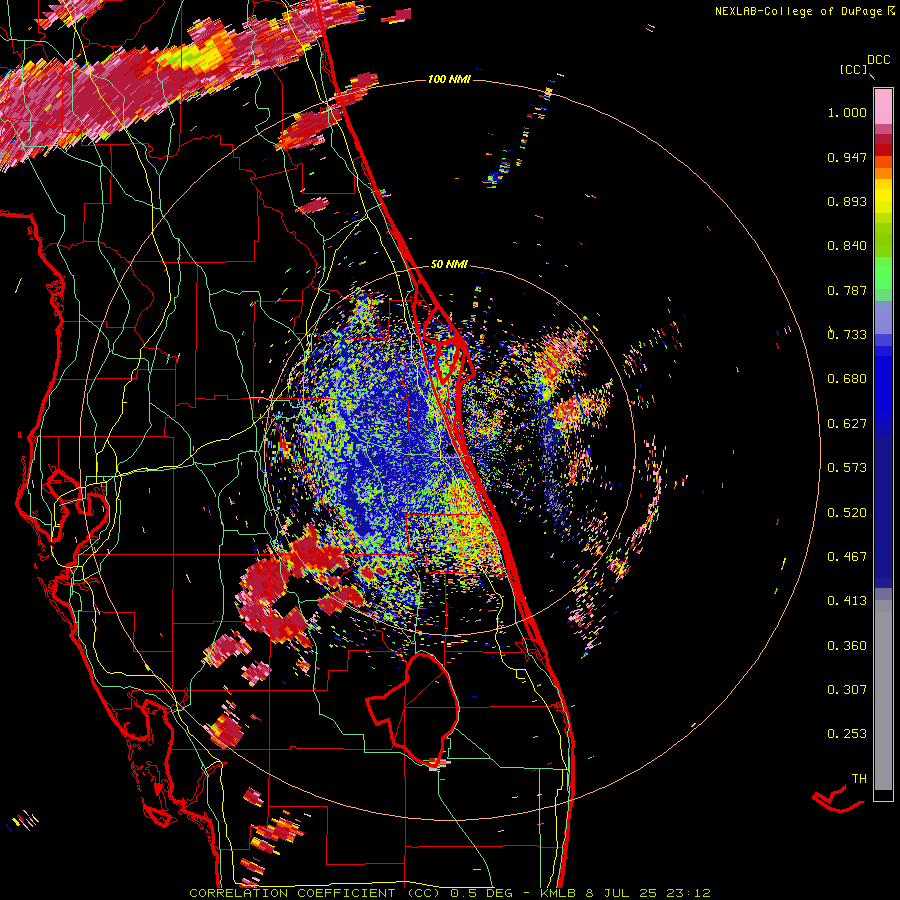The width and height of the screenshot is (900, 900).
Task: Click the [CC] label above color scale
Action: pos(853,69)
